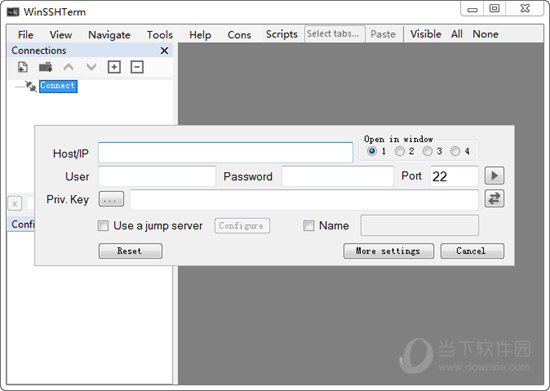The width and height of the screenshot is (550, 391).
Task: Open the Cons menu
Action: 239,35
